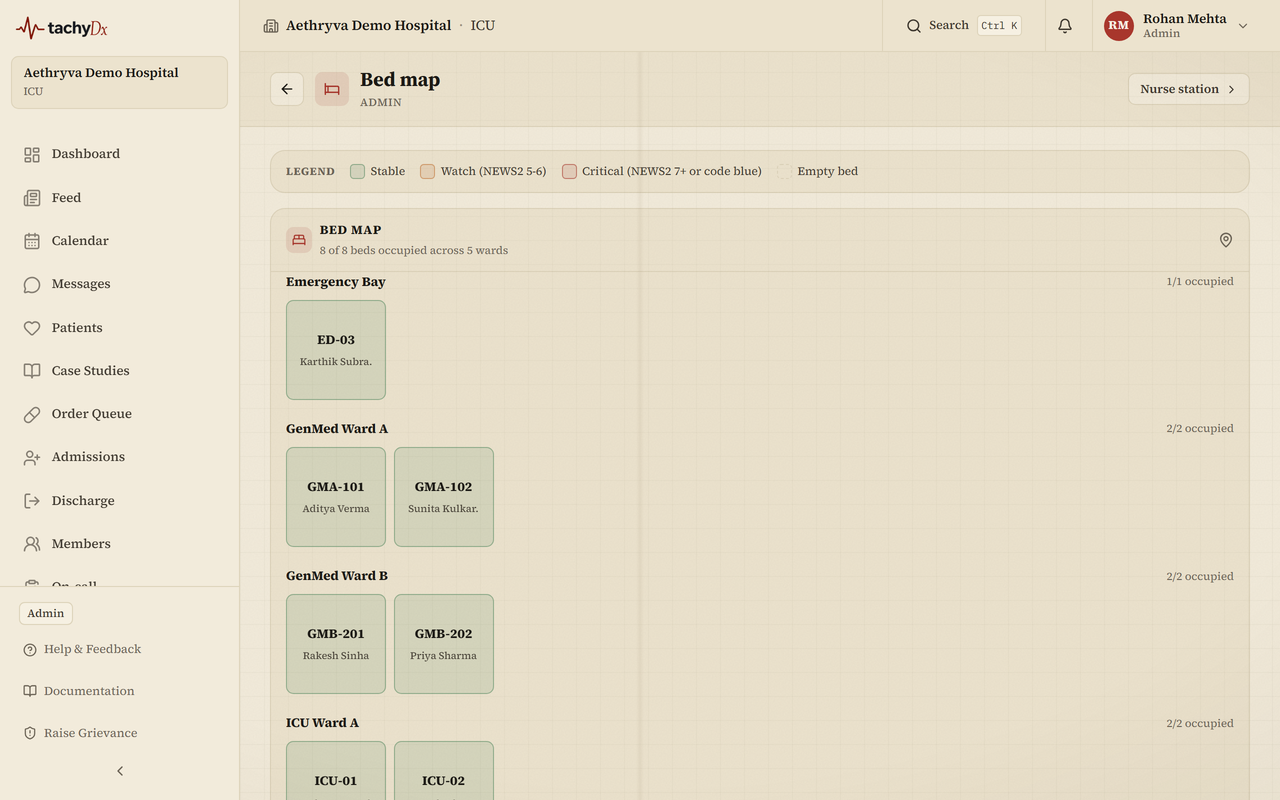Click the Admin role badge
The image size is (1280, 800).
point(46,614)
